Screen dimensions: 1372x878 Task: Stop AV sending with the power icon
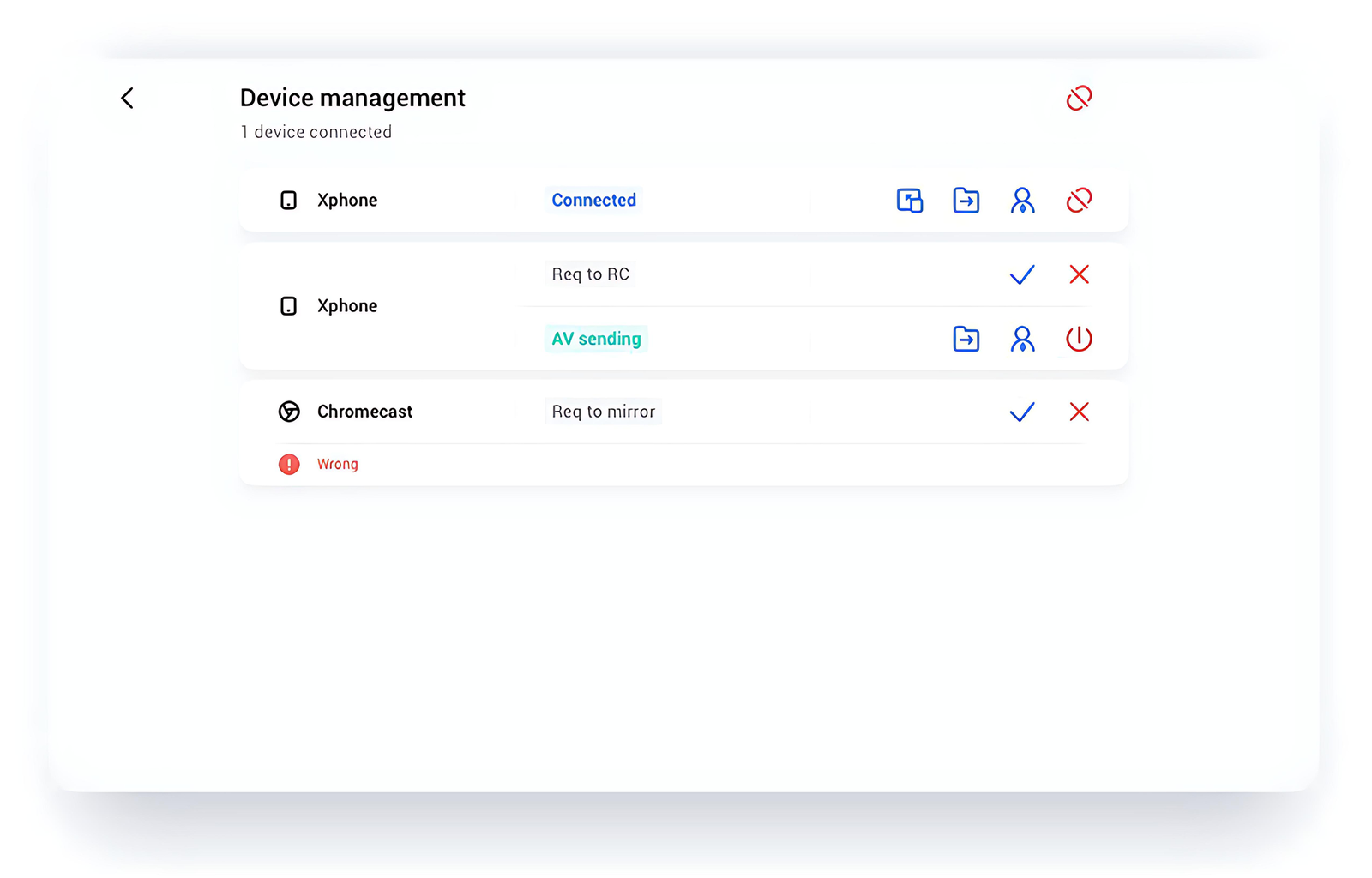click(1079, 339)
